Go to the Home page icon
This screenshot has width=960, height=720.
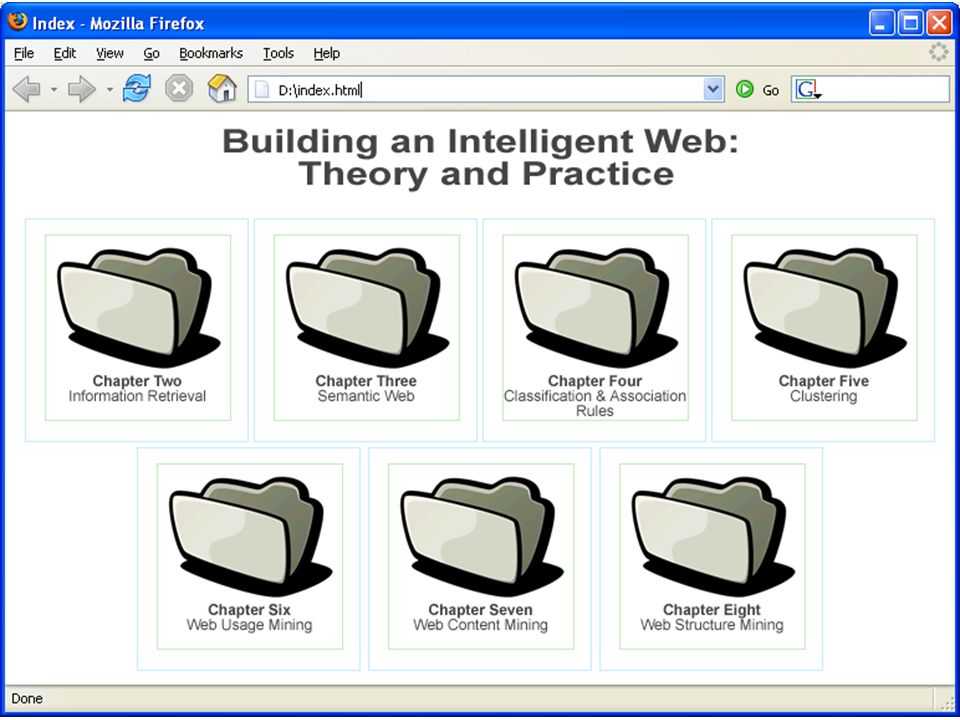222,89
